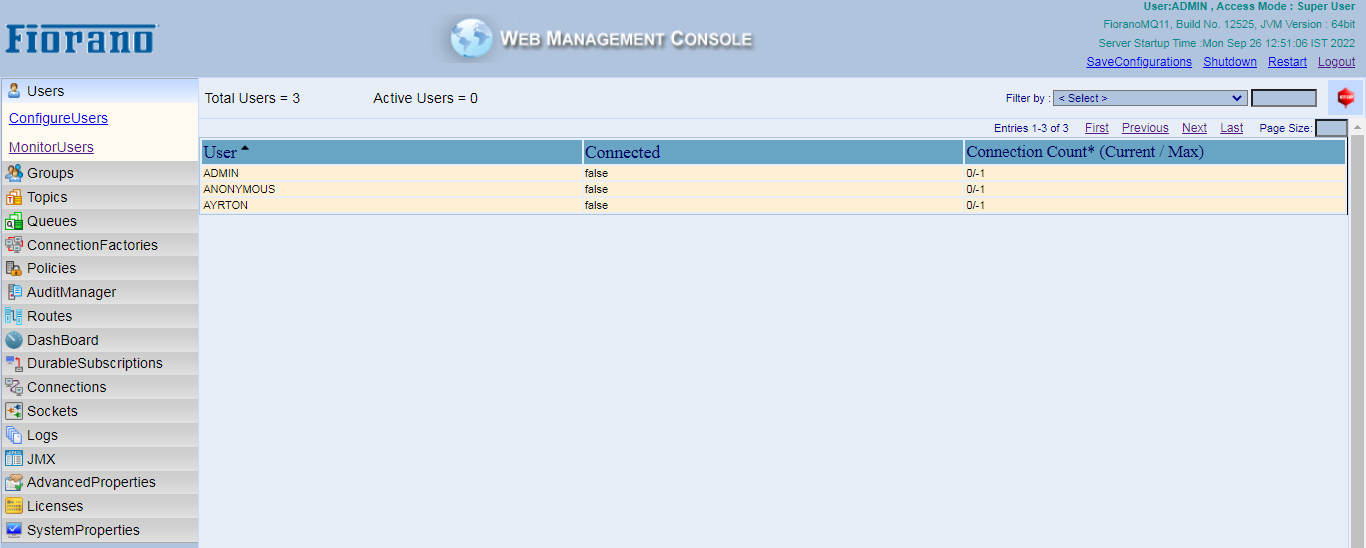
Task: Click the SystemProperties monitor icon
Action: point(14,530)
